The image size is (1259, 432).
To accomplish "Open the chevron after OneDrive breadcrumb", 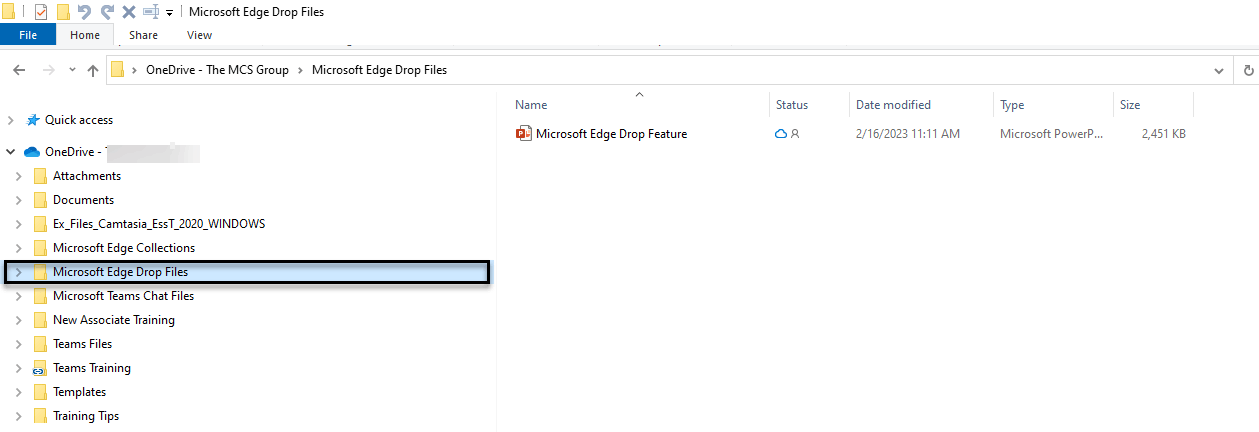I will point(300,70).
